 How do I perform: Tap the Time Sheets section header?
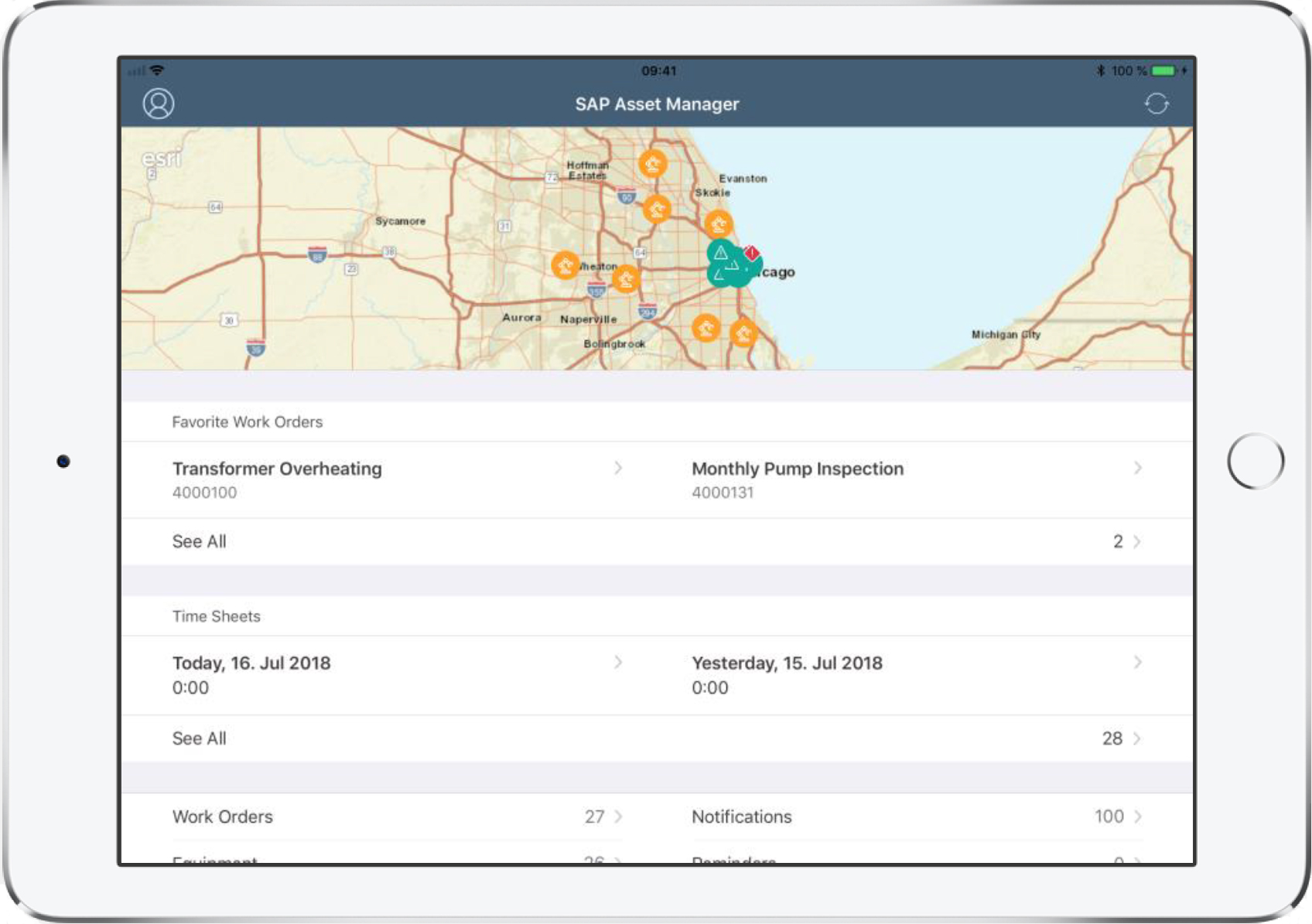216,616
